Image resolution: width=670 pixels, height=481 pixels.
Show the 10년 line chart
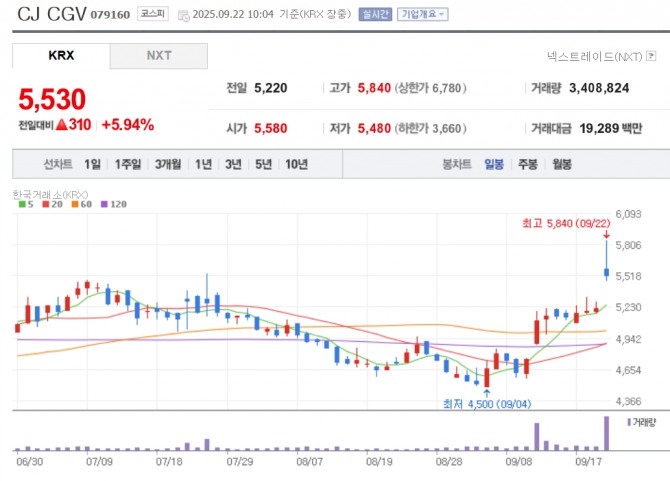pyautogui.click(x=296, y=164)
